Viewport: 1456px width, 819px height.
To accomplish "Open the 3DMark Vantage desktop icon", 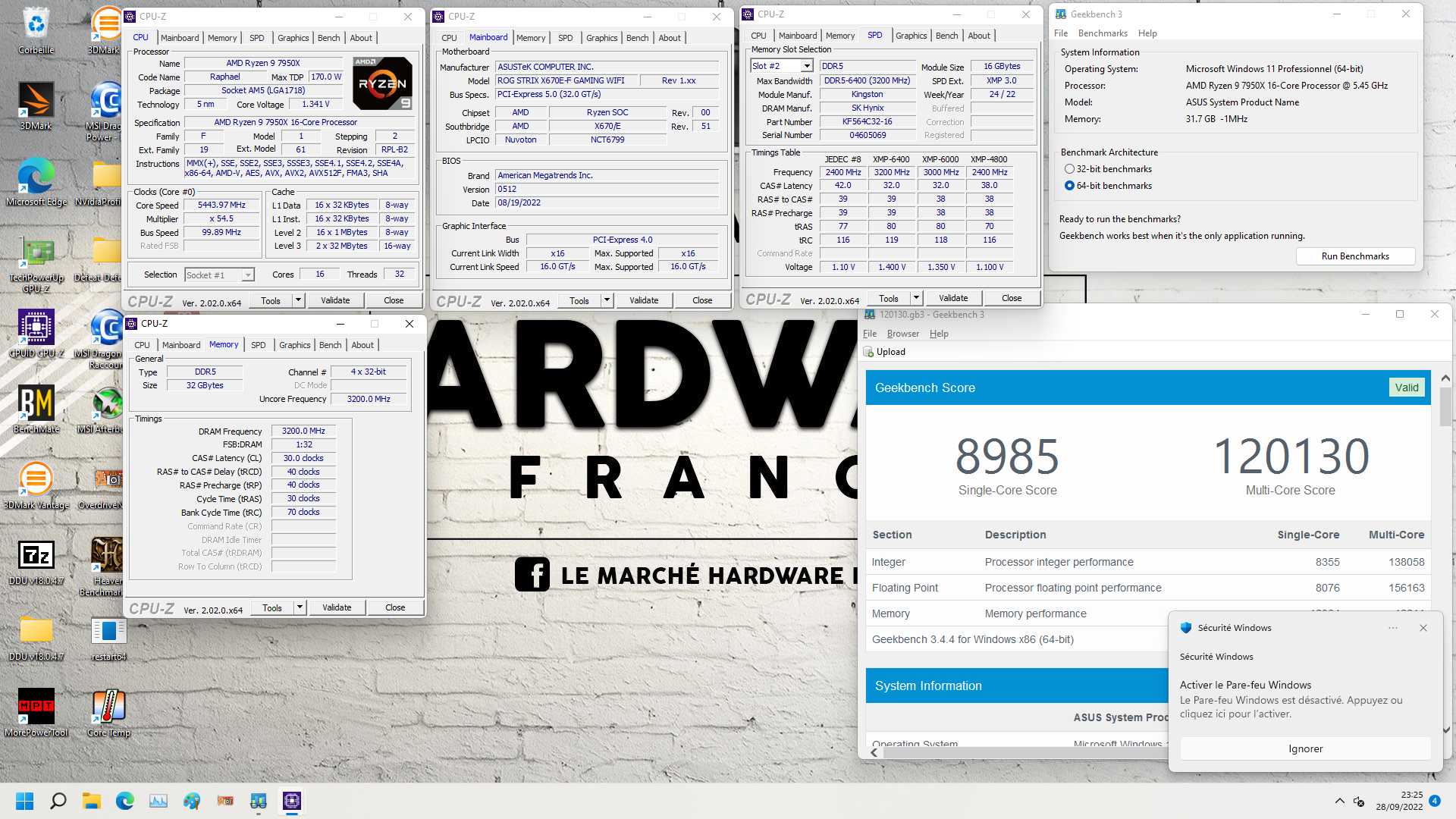I will 36,485.
